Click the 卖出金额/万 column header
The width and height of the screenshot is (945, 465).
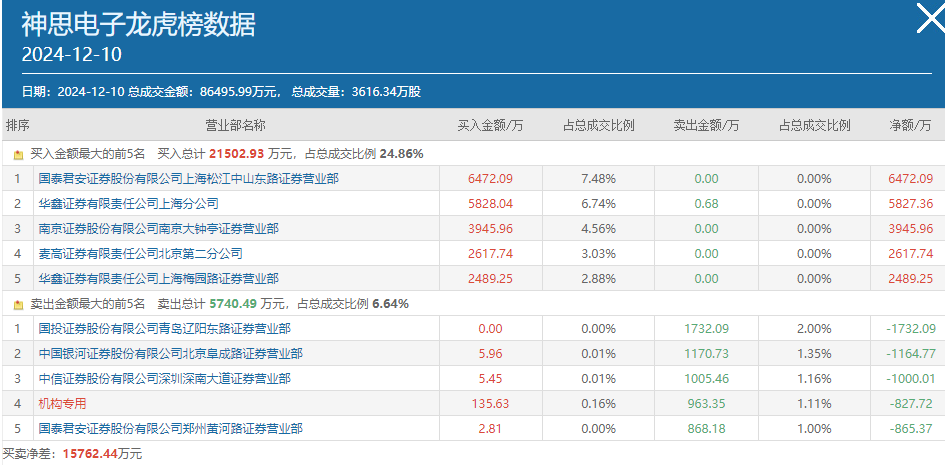[706, 125]
